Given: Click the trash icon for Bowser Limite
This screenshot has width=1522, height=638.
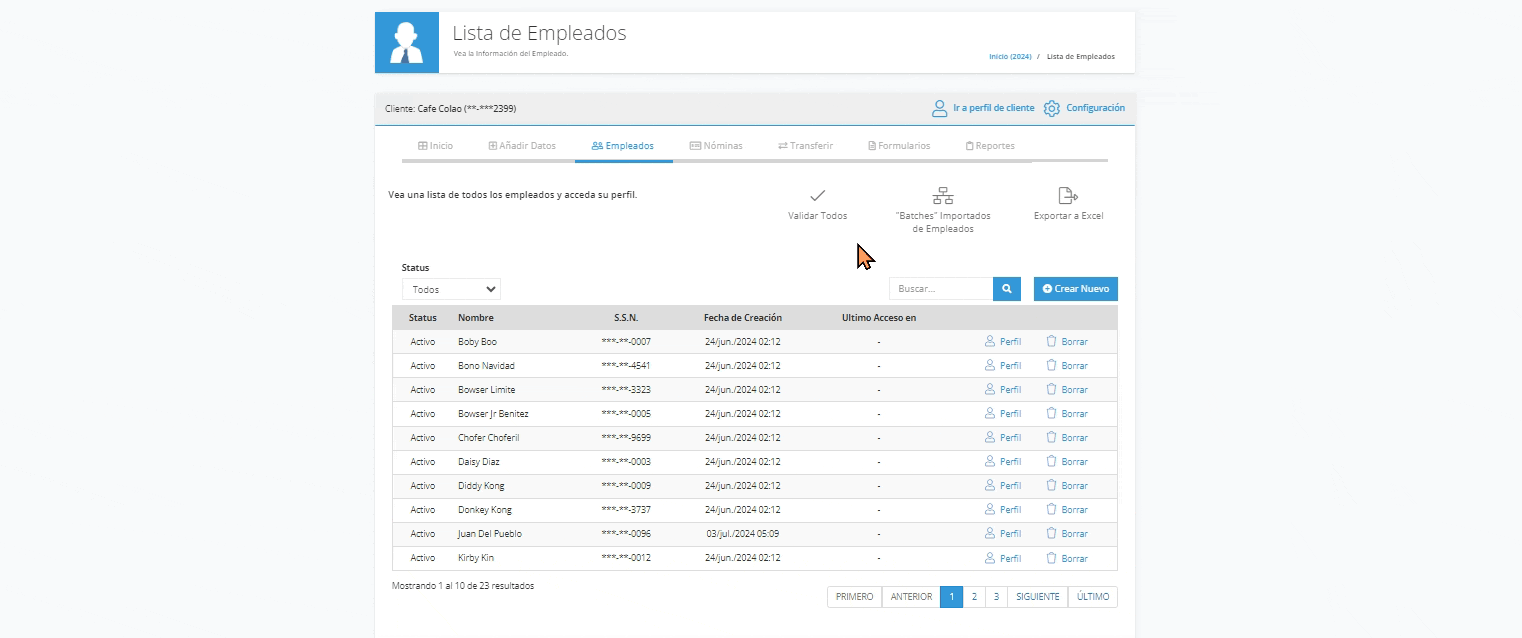Looking at the screenshot, I should [x=1051, y=389].
